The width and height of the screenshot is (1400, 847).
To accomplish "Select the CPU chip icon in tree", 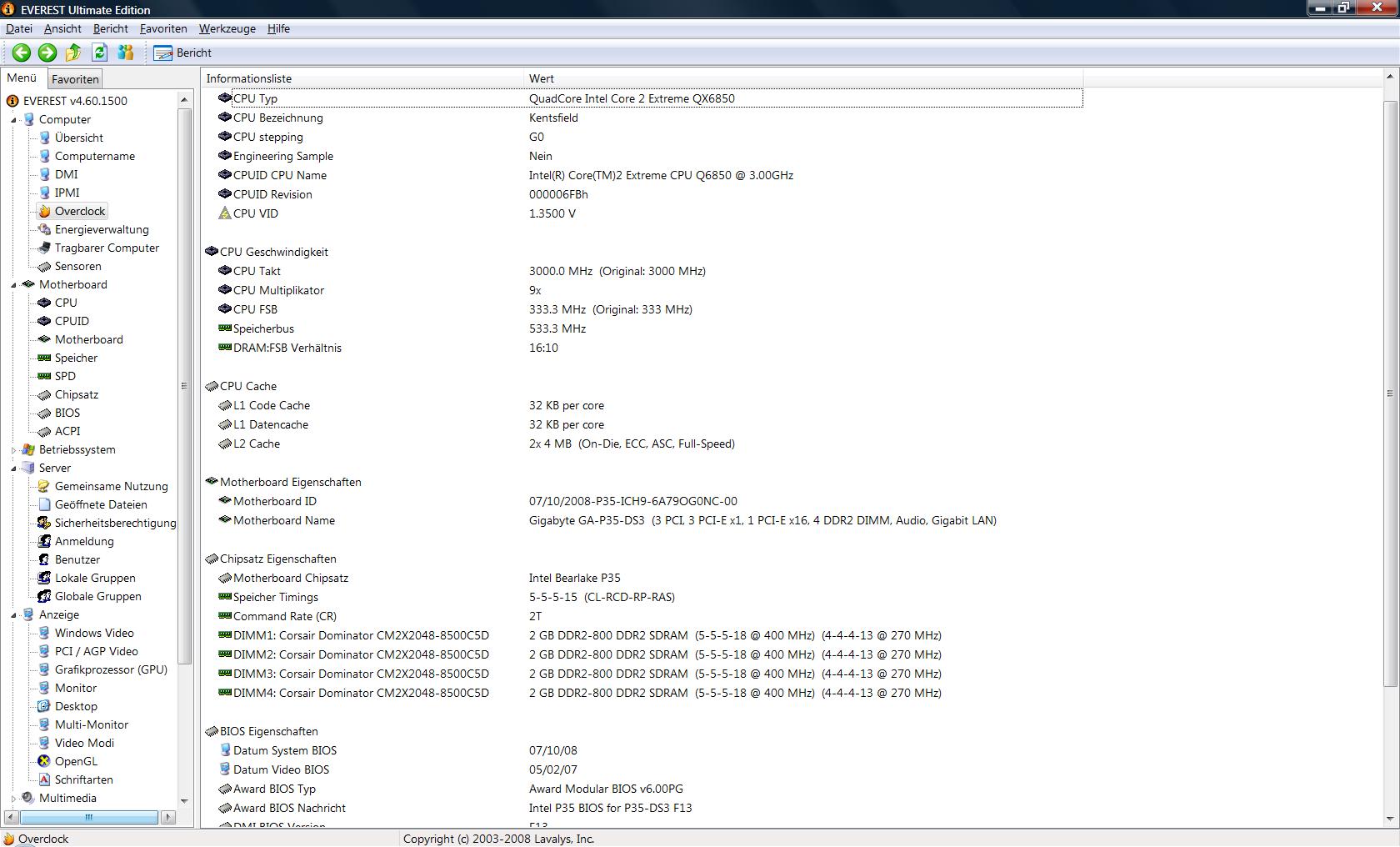I will [45, 303].
